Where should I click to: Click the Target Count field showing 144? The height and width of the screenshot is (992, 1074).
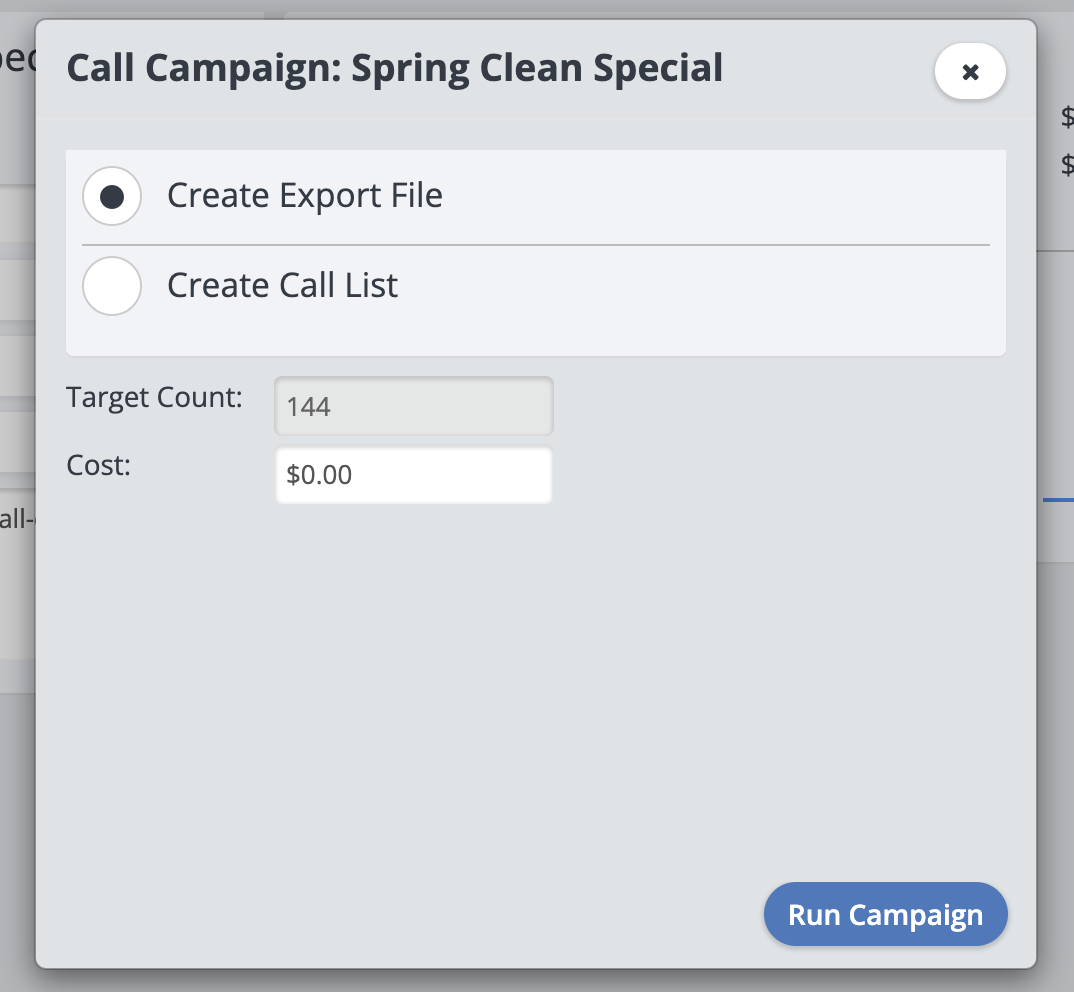(x=413, y=406)
